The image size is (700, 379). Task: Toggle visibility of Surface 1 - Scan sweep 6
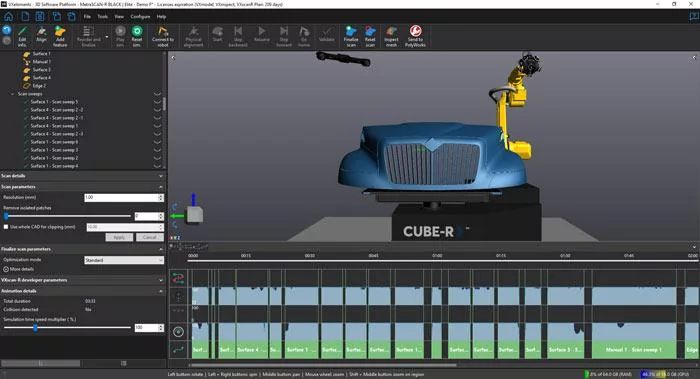tap(157, 142)
